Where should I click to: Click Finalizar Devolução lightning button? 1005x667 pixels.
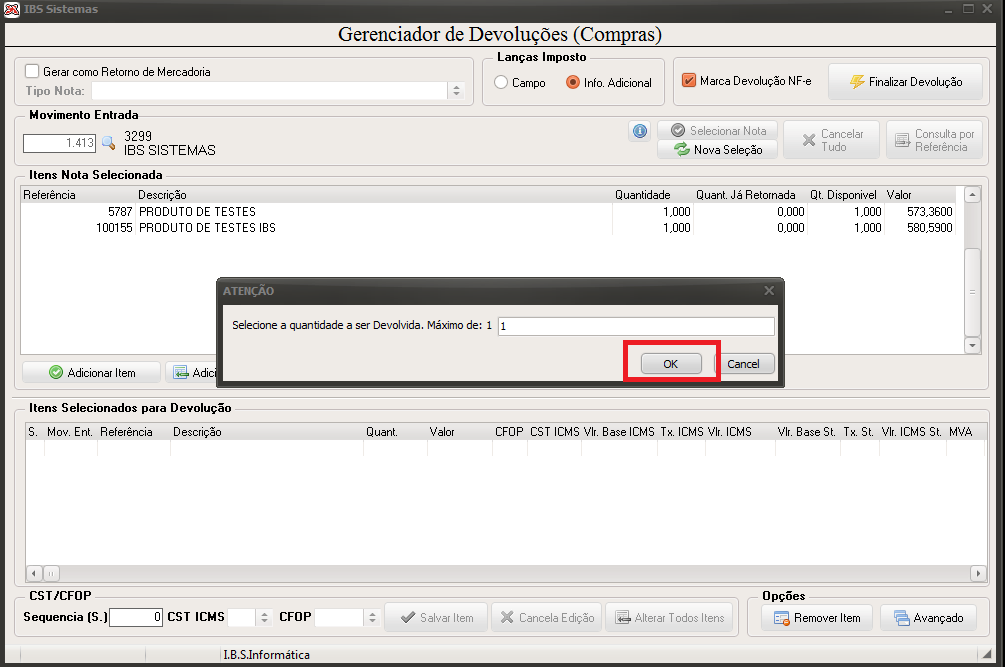tap(905, 81)
